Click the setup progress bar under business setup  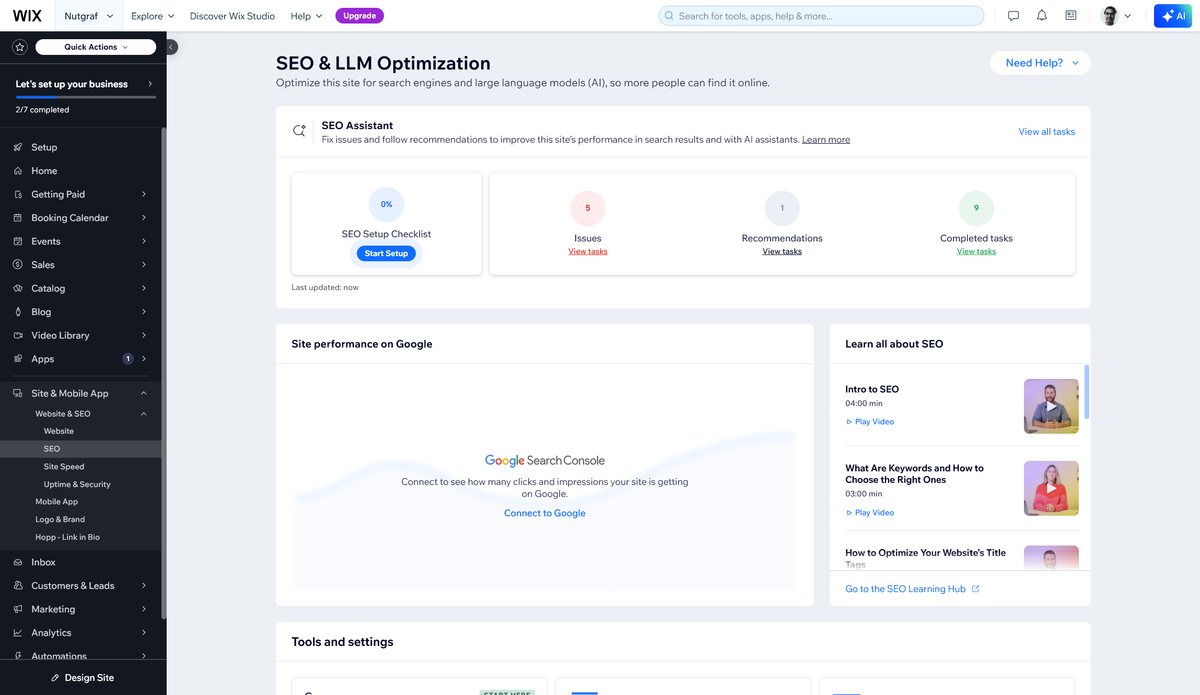(x=86, y=97)
